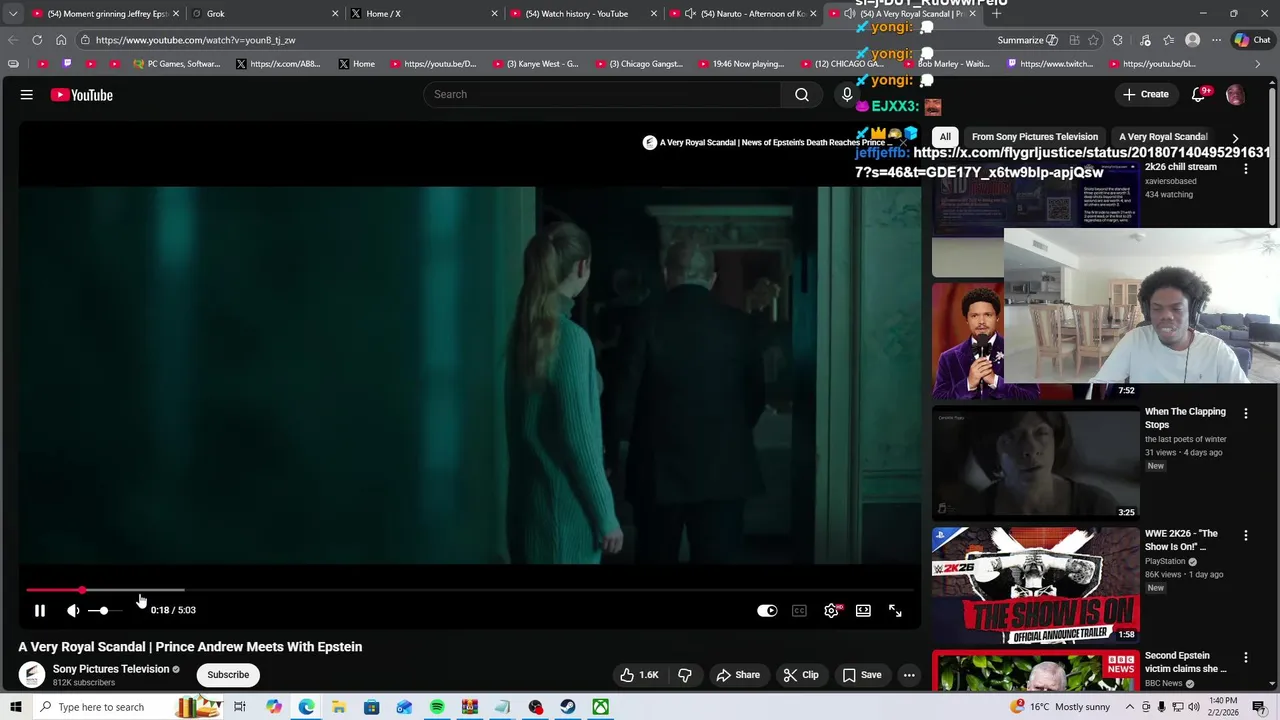
Task: Open the YouTube guide hamburger menu
Action: click(27, 95)
